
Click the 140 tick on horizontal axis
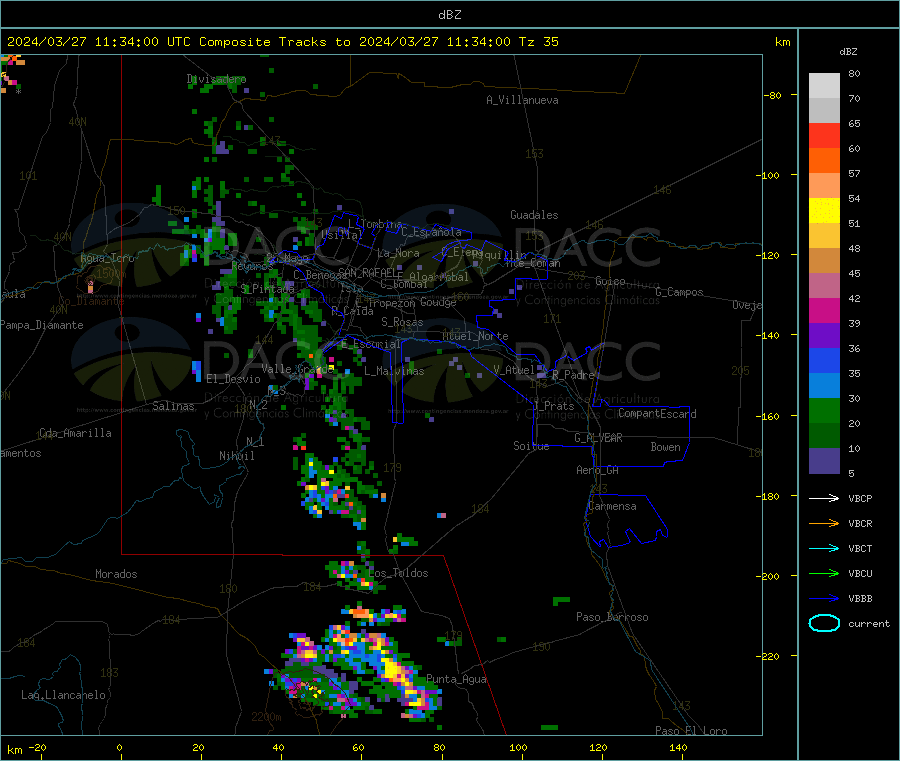click(678, 747)
